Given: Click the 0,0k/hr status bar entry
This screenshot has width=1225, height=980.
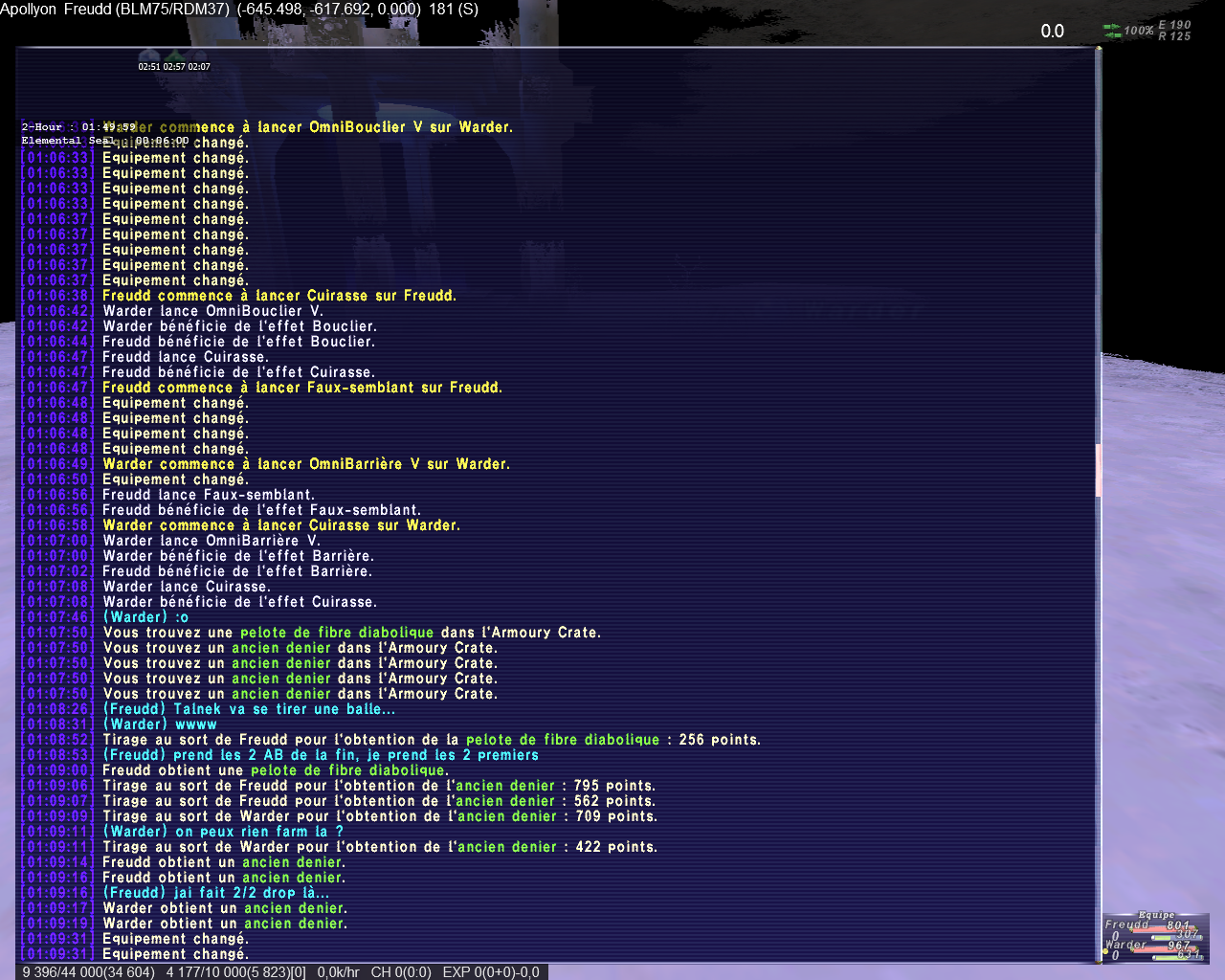Looking at the screenshot, I should (338, 972).
